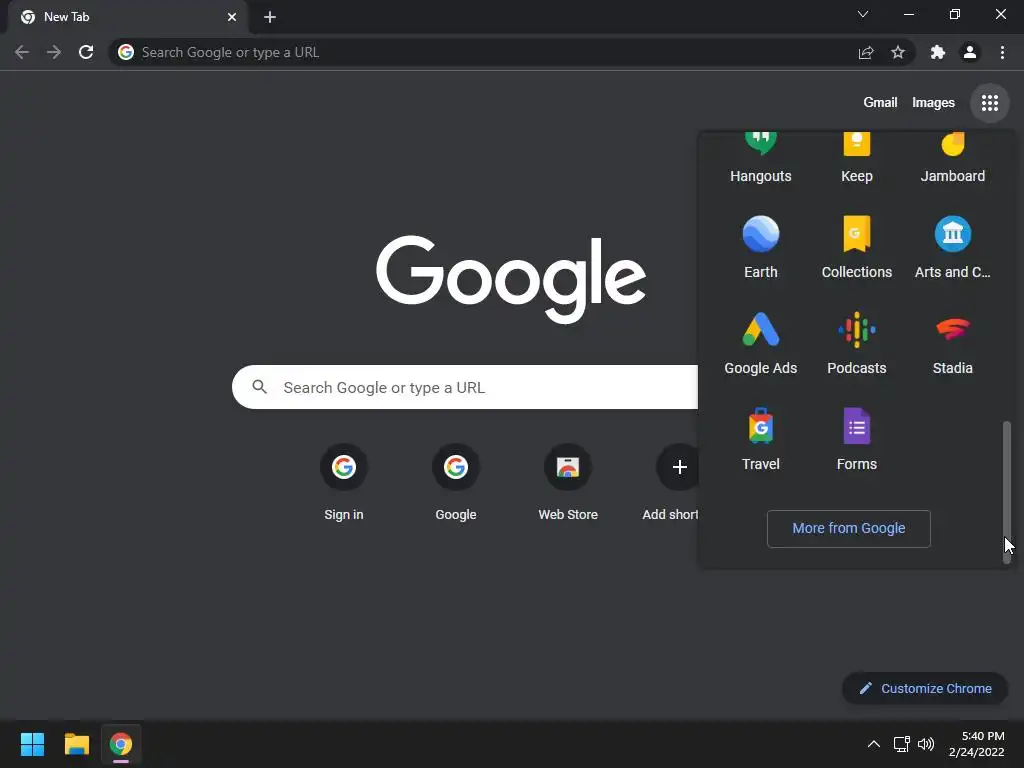
Task: Launch Google Podcasts
Action: [x=856, y=344]
